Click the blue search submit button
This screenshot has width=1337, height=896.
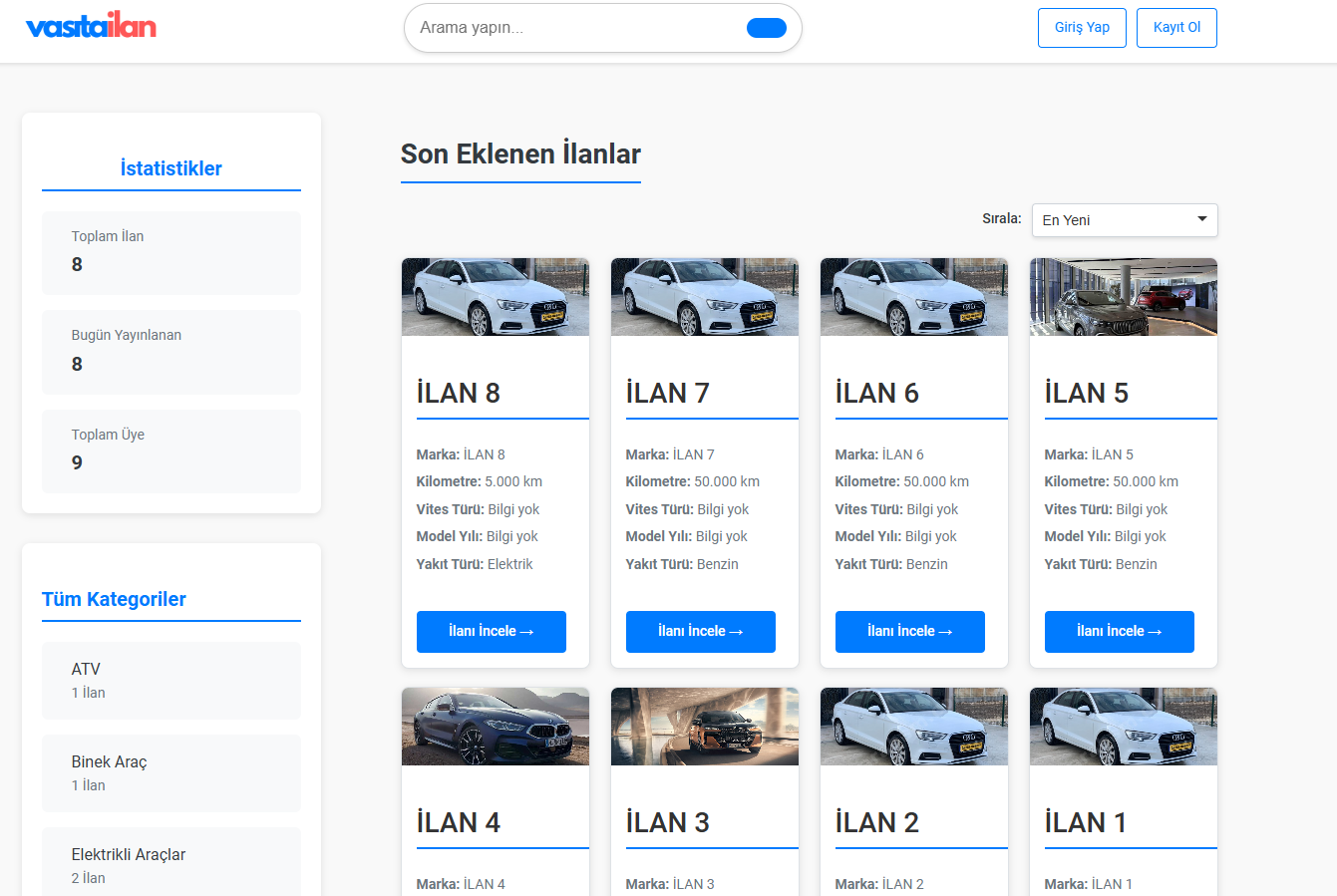point(767,28)
